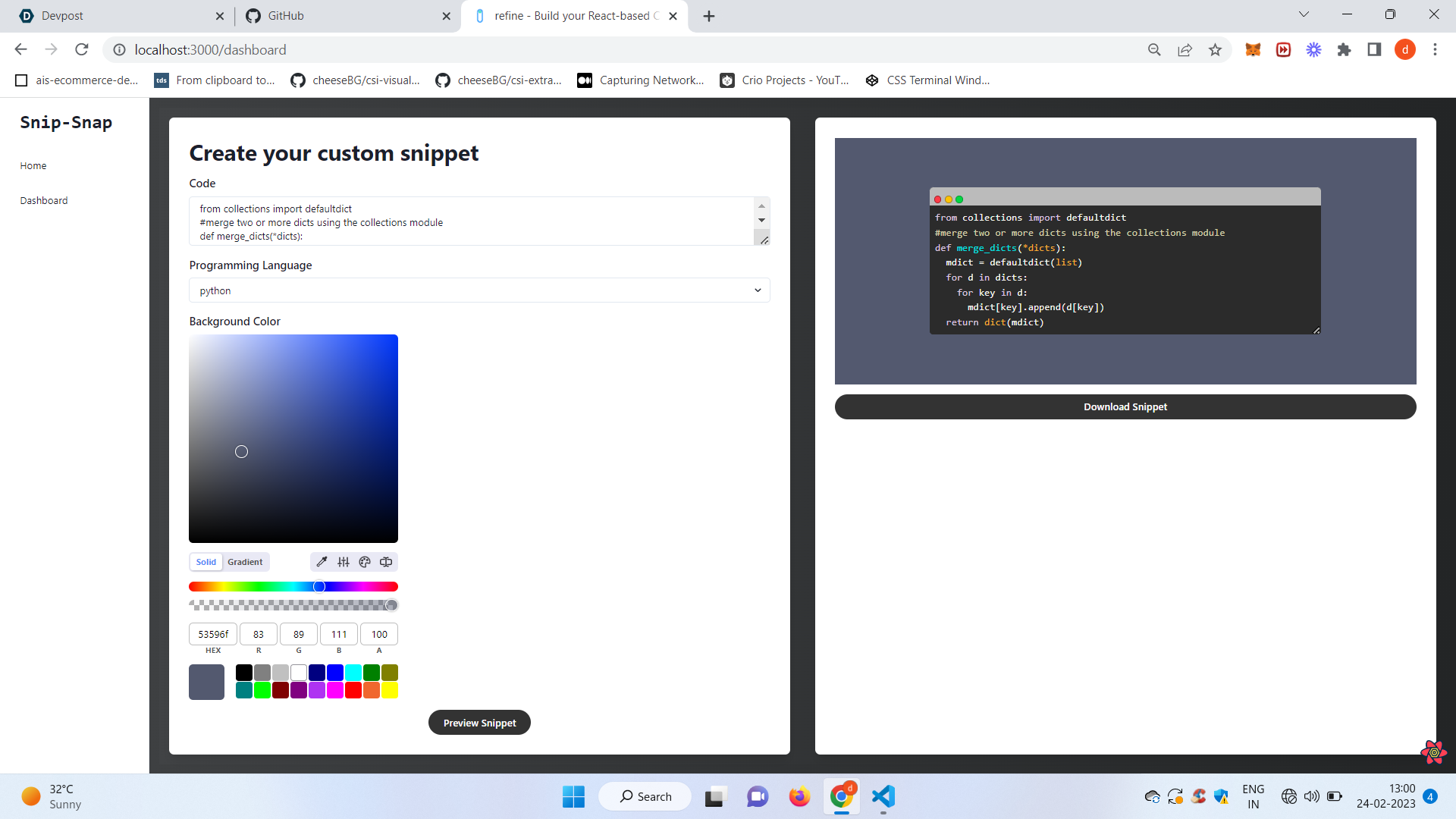Click inside the HEX value input field
The height and width of the screenshot is (819, 1456).
tap(212, 634)
